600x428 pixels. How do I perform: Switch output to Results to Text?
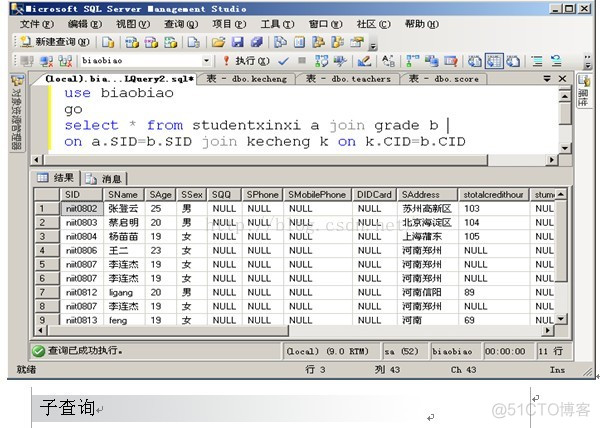pos(475,61)
